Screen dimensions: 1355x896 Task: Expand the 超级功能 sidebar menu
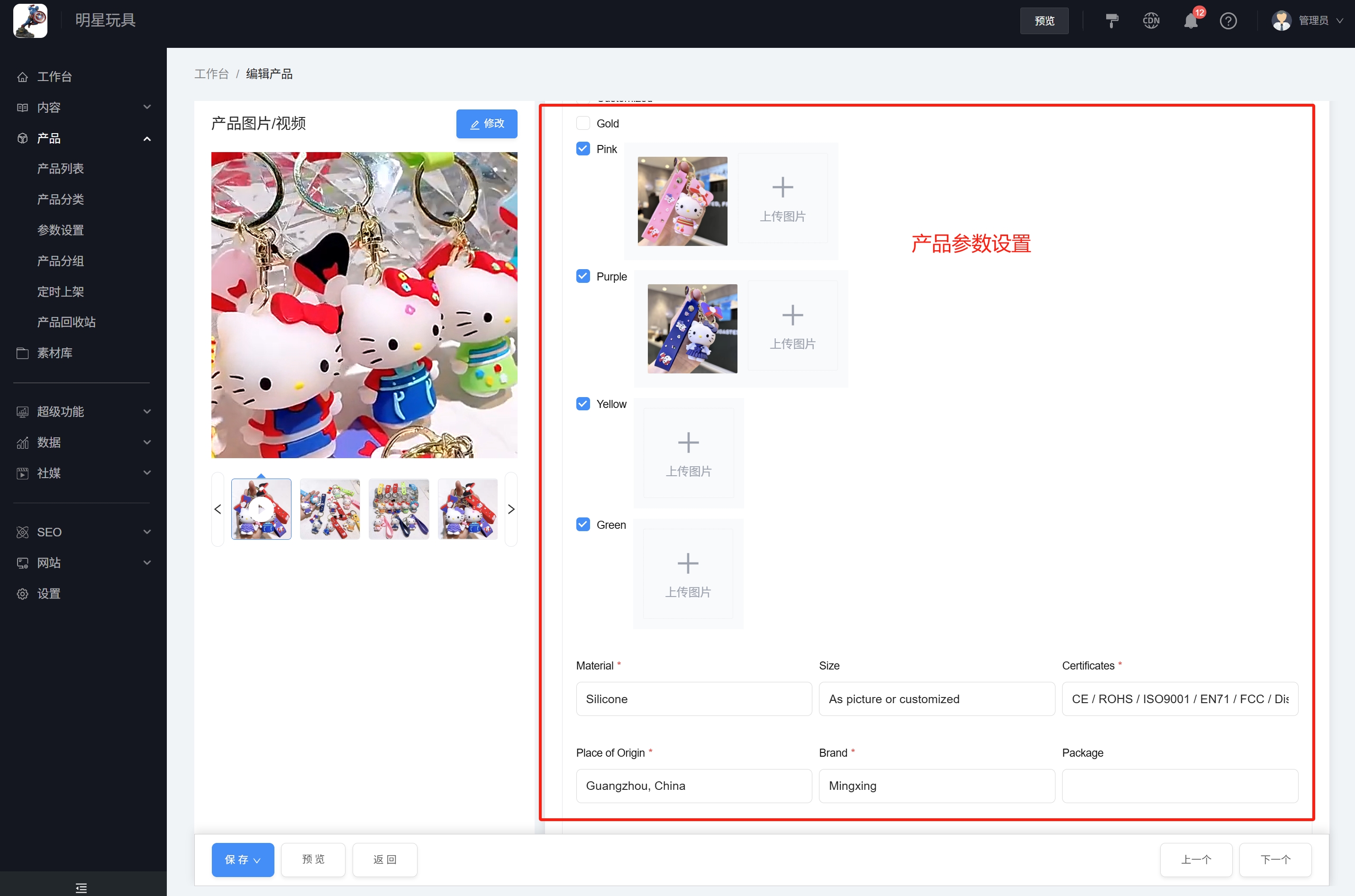pos(147,412)
